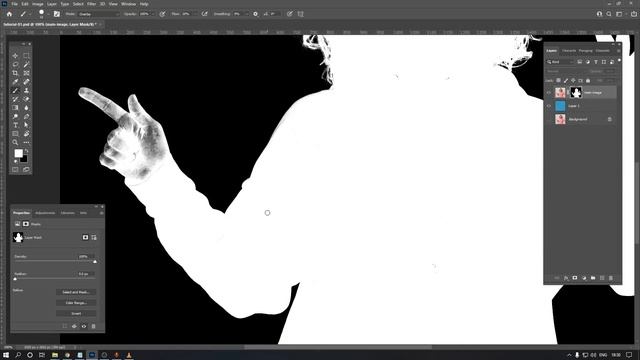Toggle lock all padlock icon

tap(588, 80)
